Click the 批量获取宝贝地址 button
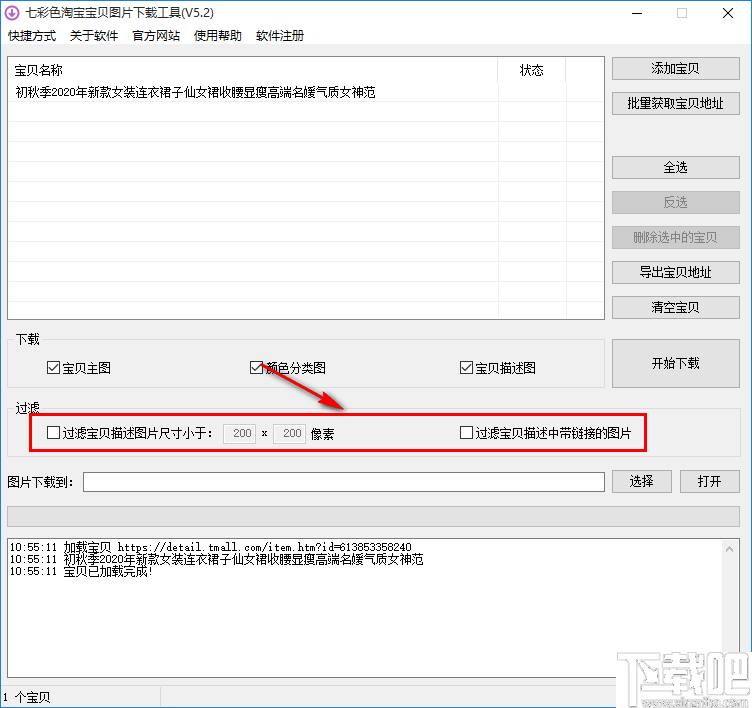 [x=675, y=103]
